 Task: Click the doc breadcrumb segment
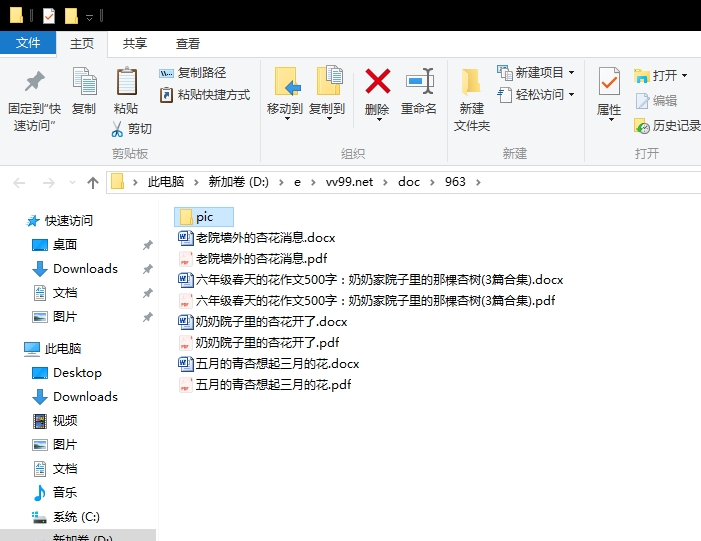(409, 182)
